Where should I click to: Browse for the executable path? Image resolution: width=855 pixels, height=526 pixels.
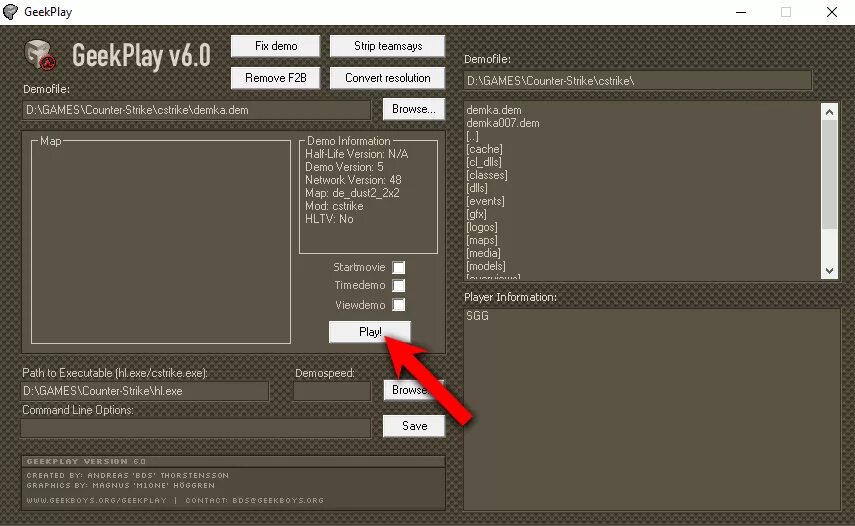414,390
